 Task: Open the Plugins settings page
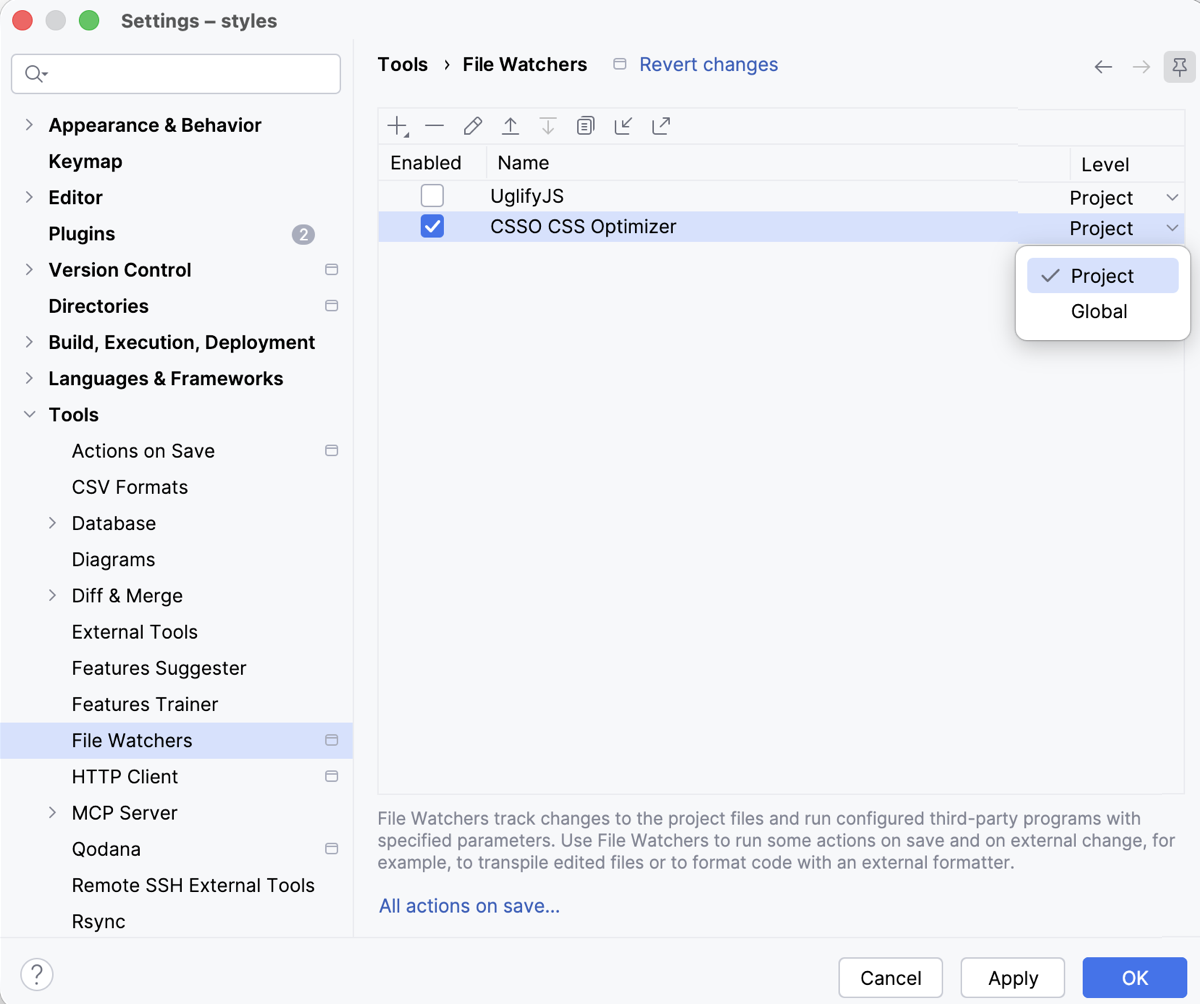[x=82, y=234]
